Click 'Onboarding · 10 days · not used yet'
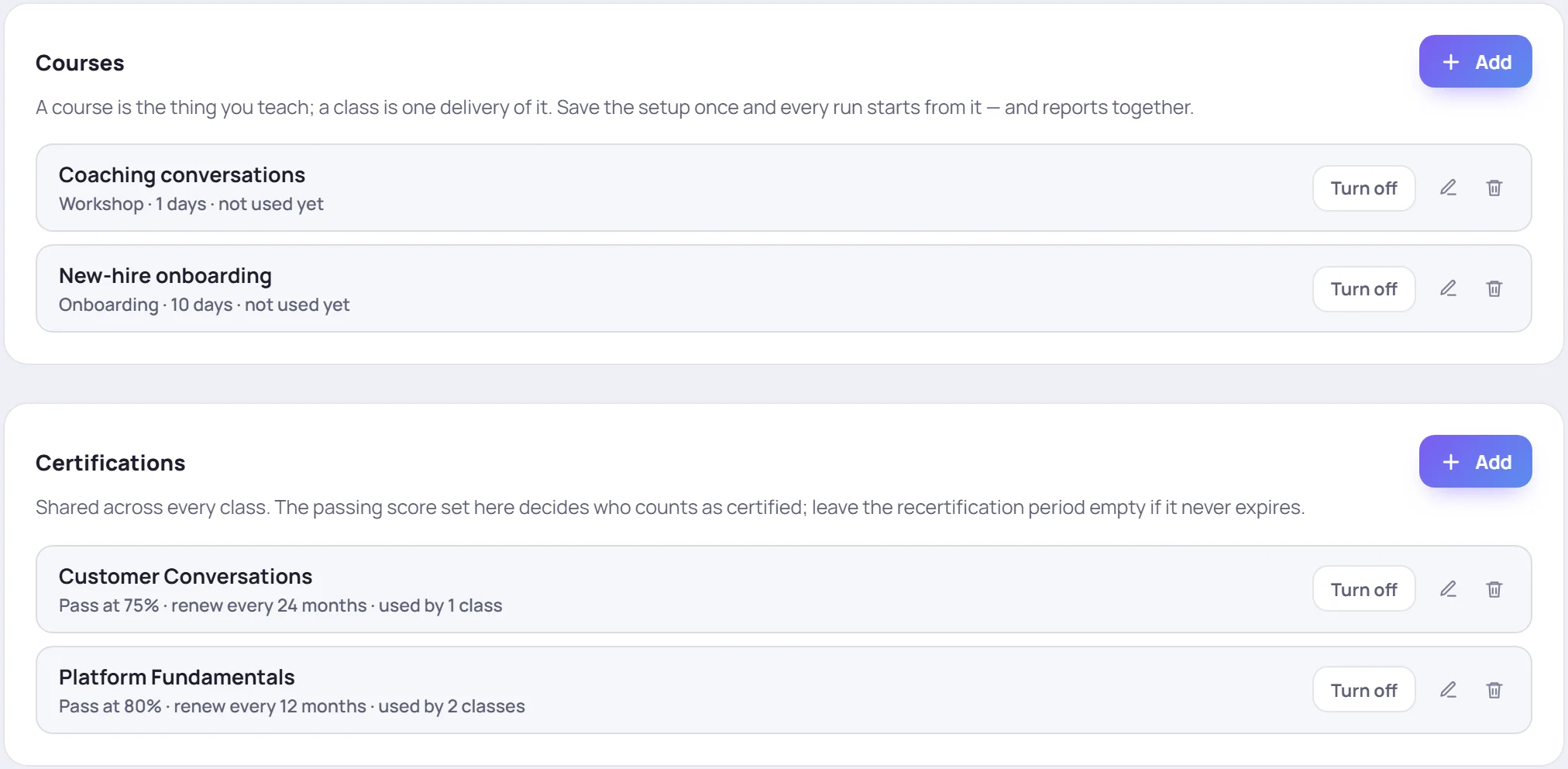 205,305
